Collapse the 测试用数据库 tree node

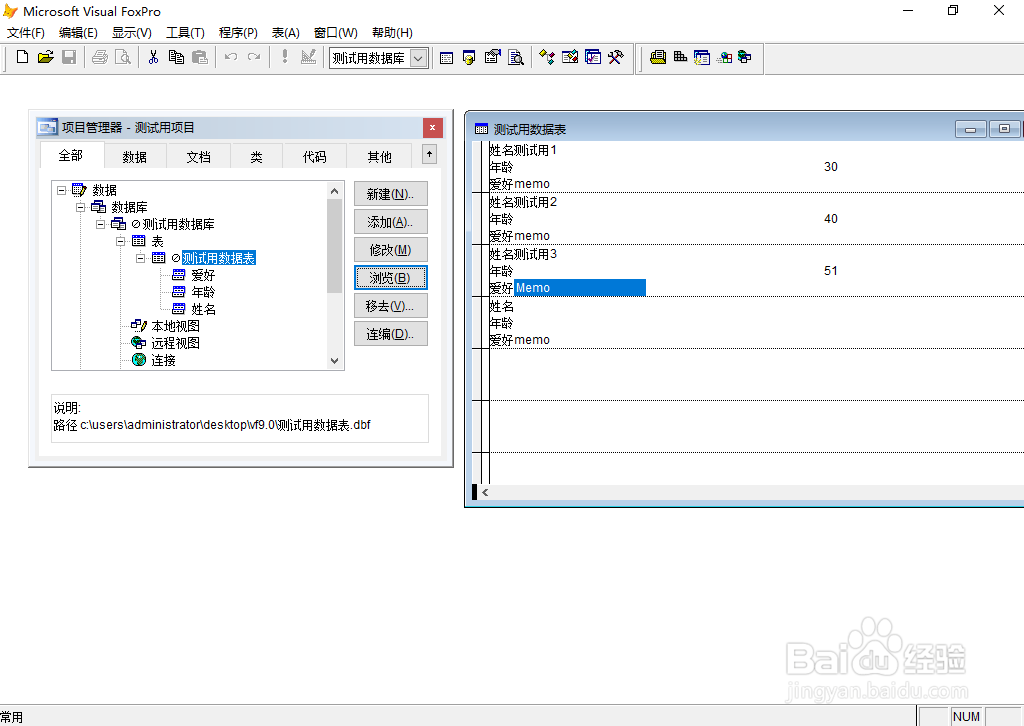click(101, 225)
